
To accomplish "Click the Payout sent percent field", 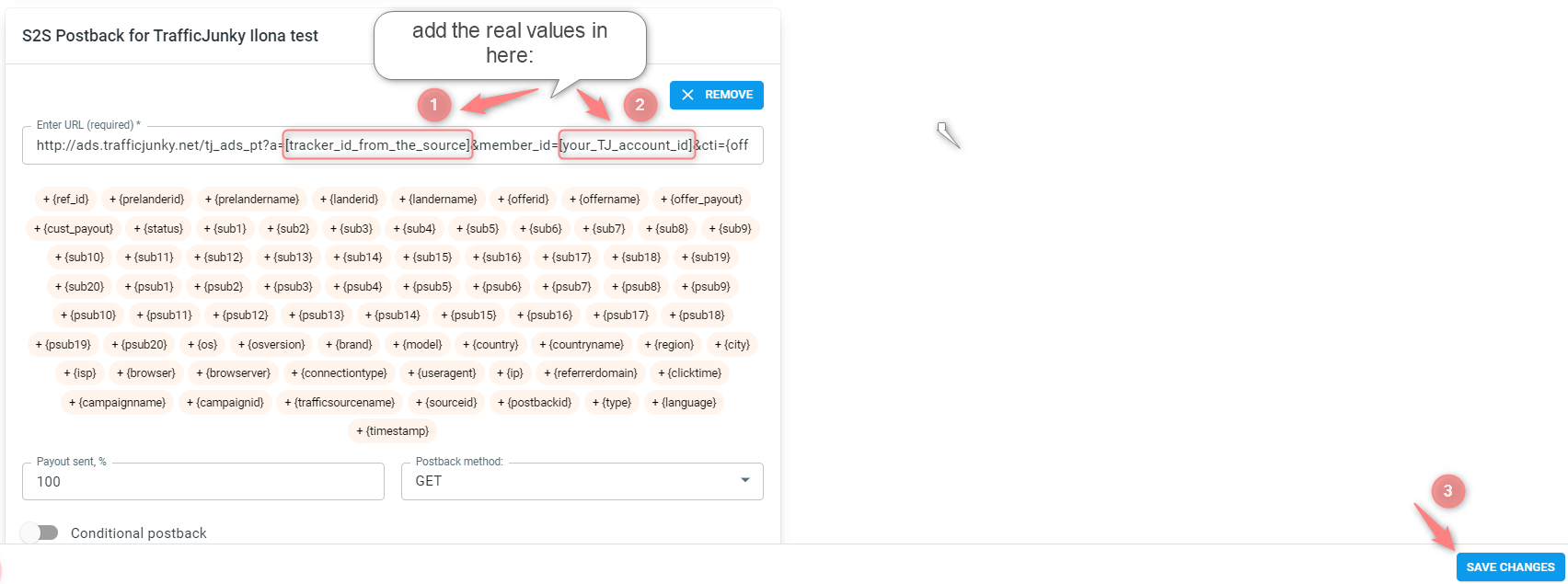I will coord(203,481).
